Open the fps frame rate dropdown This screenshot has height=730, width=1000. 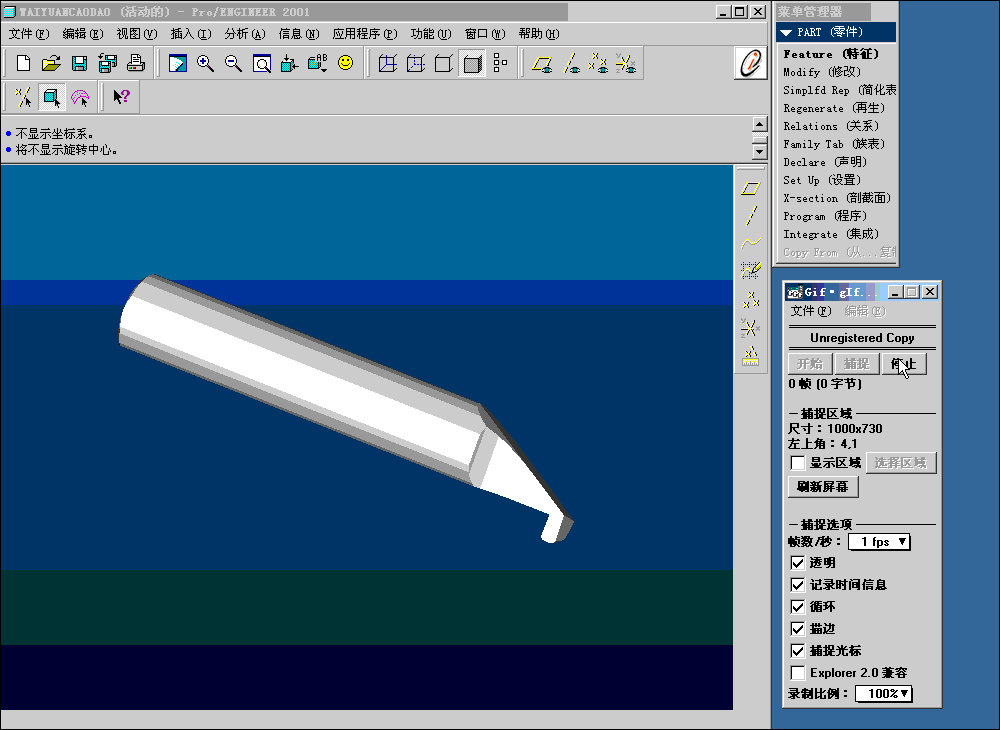(879, 542)
